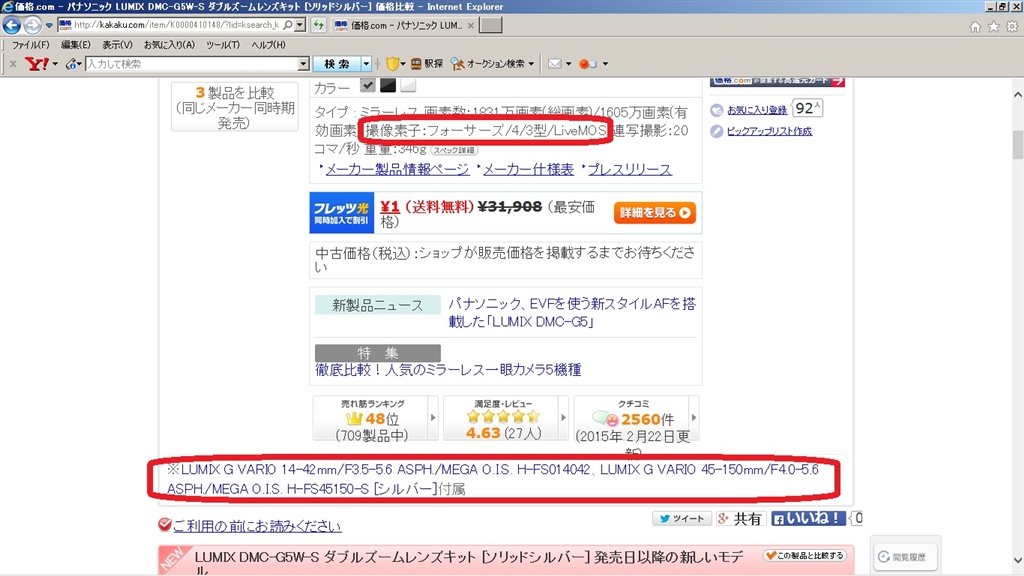The width and height of the screenshot is (1024, 576).
Task: Click the magnifier search icon in address bar
Action: [x=288, y=25]
